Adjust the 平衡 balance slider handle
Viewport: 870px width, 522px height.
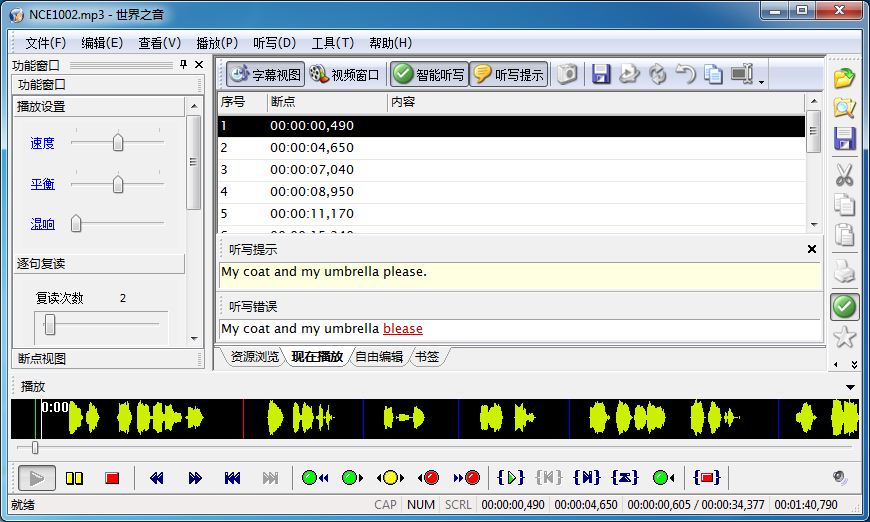pyautogui.click(x=118, y=184)
